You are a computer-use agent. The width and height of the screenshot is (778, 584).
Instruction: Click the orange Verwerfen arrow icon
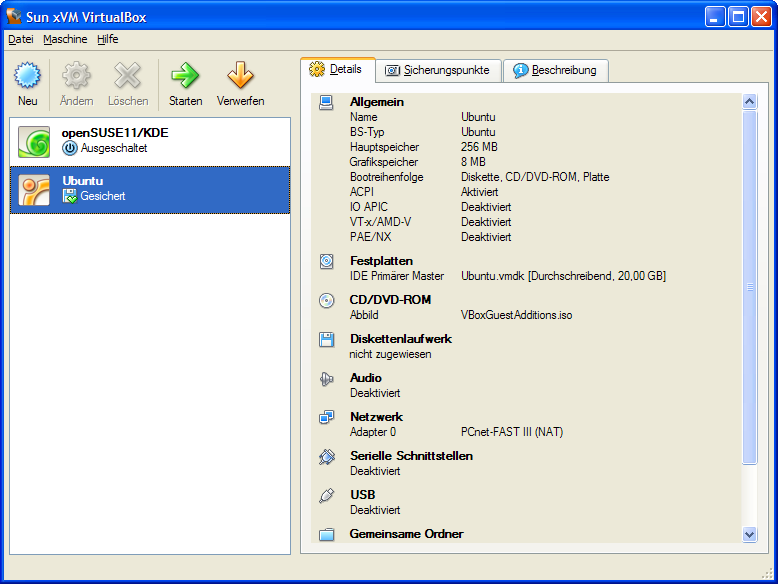tap(240, 76)
